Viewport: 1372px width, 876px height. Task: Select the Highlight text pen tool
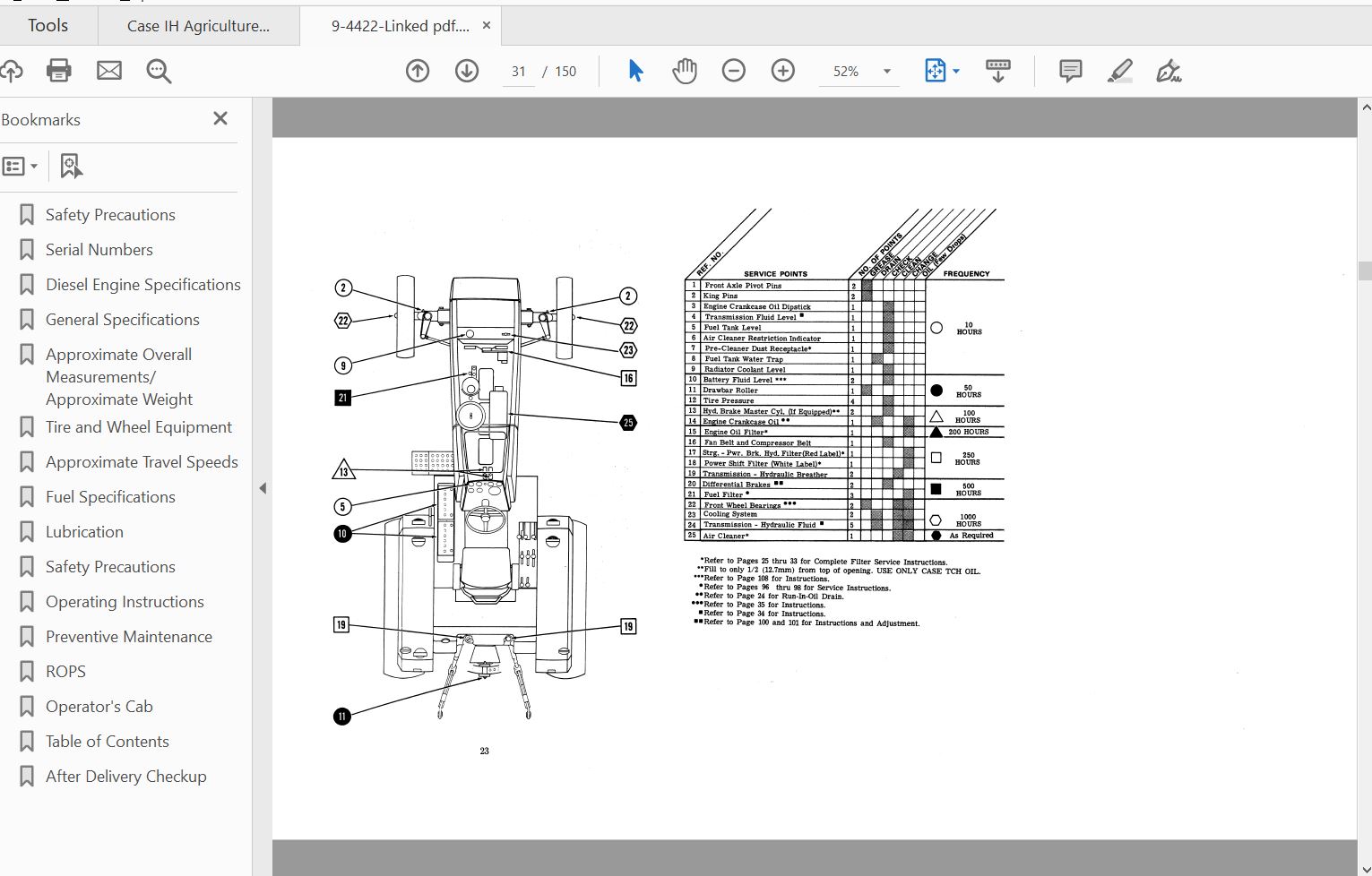tap(1119, 71)
